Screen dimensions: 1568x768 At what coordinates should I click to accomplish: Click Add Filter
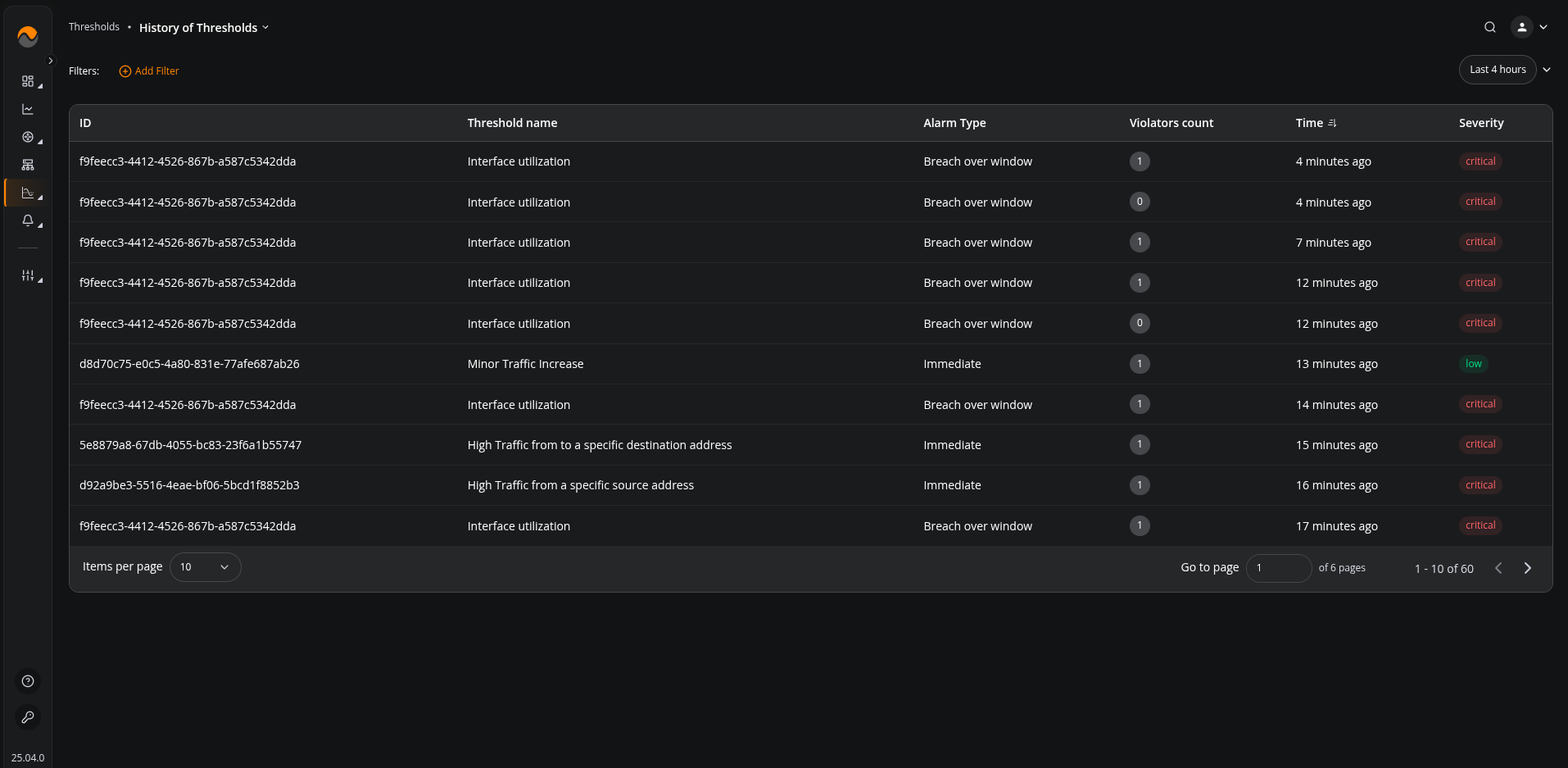click(149, 71)
